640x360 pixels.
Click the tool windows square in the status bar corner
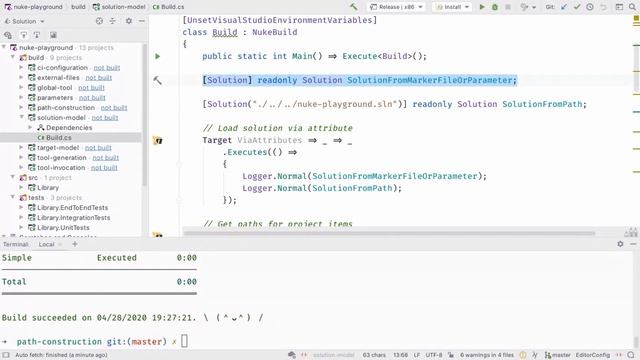[6, 355]
